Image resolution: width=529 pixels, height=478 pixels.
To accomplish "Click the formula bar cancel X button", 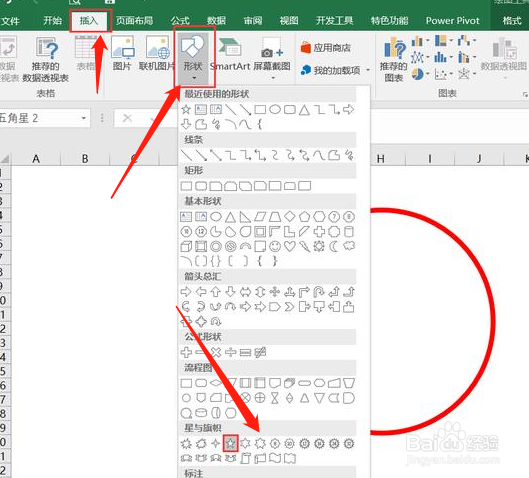I will pyautogui.click(x=127, y=118).
